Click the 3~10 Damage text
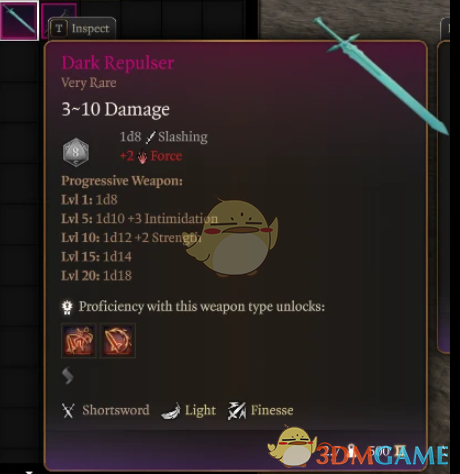 pos(115,109)
